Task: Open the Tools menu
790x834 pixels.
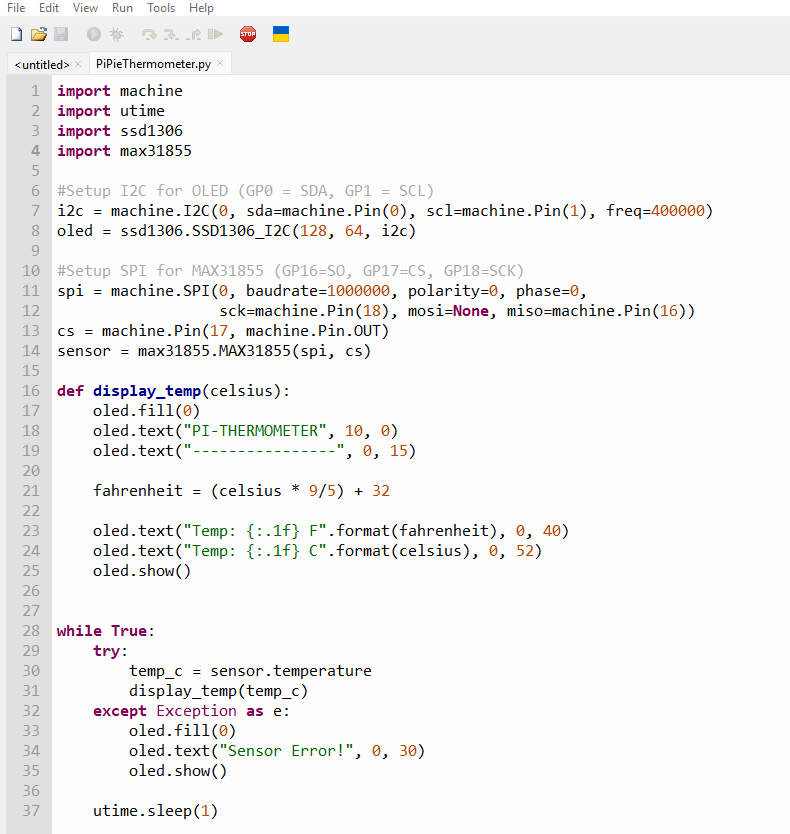Action: coord(161,8)
